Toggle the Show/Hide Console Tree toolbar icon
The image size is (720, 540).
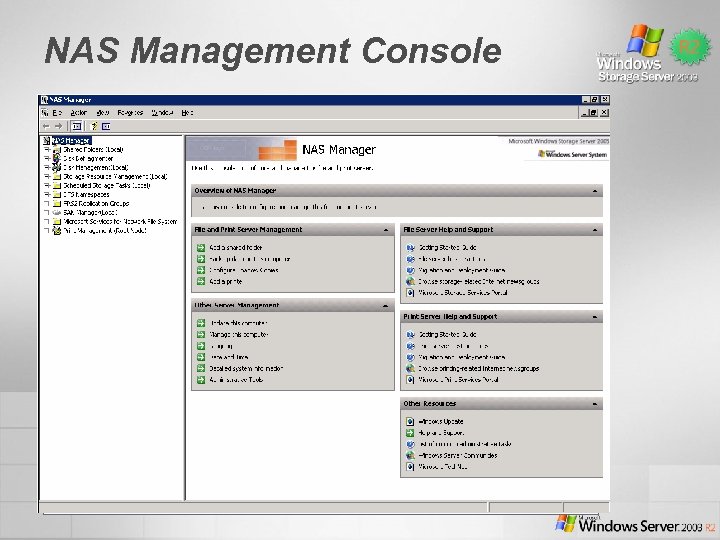77,126
